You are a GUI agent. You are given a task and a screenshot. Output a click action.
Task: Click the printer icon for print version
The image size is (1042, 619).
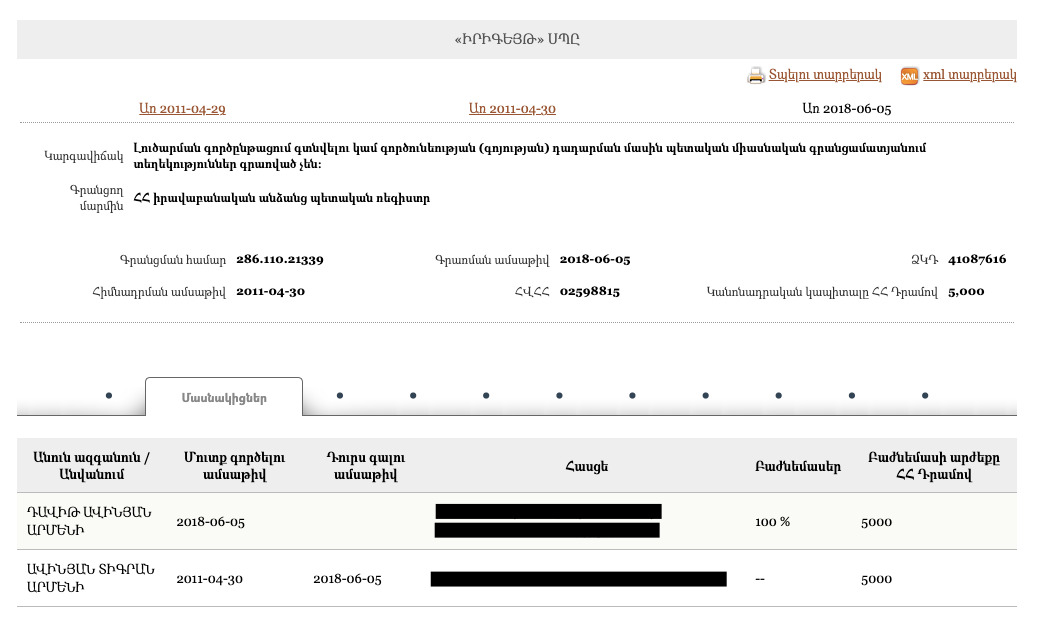pyautogui.click(x=756, y=76)
